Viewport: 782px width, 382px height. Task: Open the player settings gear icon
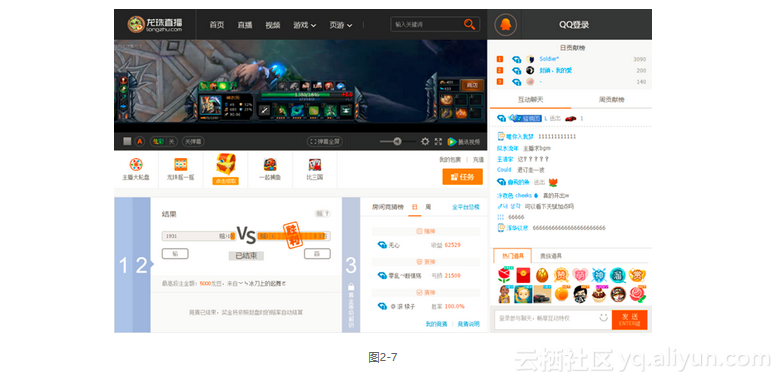pos(425,142)
